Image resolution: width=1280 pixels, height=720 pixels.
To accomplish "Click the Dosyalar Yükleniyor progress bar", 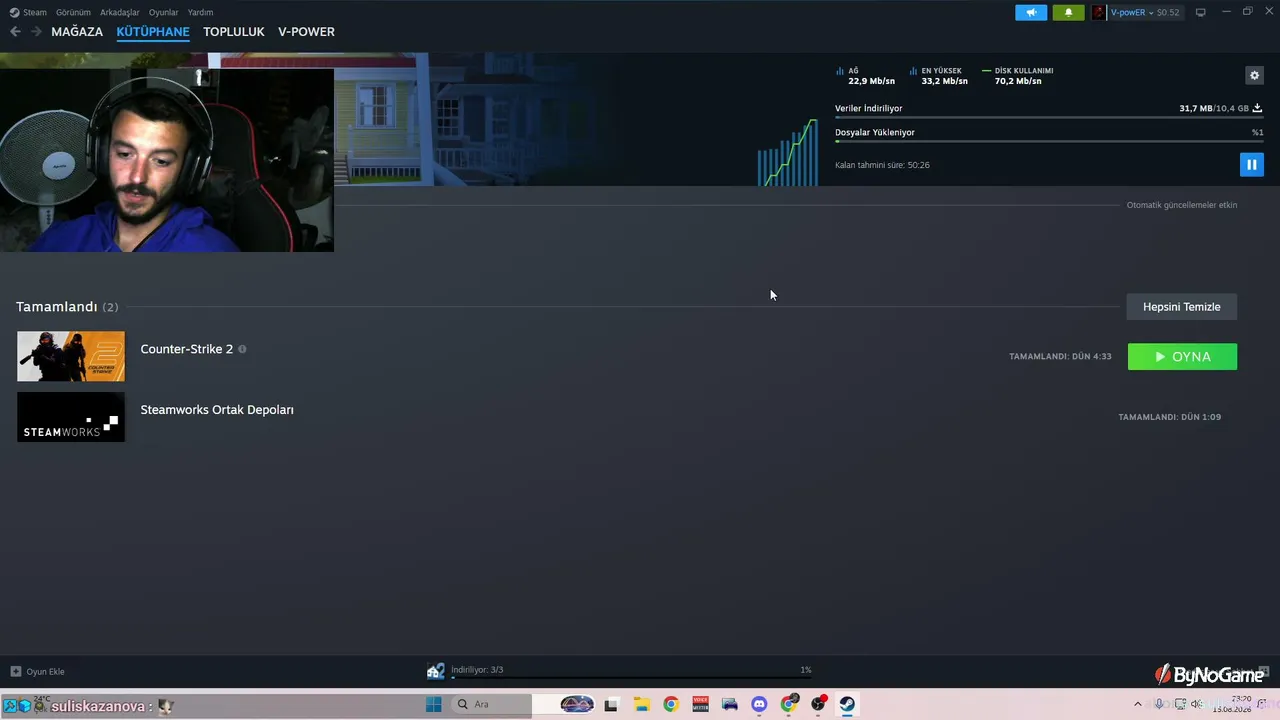I will (1049, 141).
